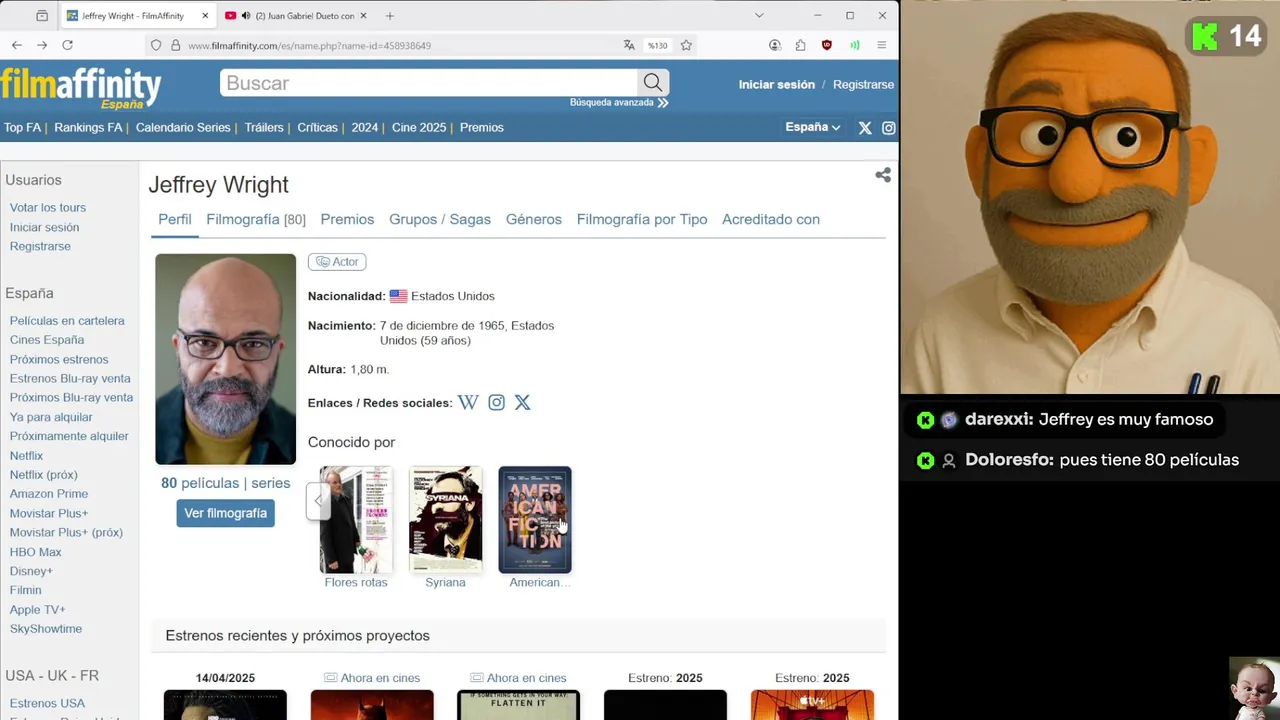The image size is (1280, 720).
Task: Click Iniciar sesión in the header
Action: click(x=777, y=84)
